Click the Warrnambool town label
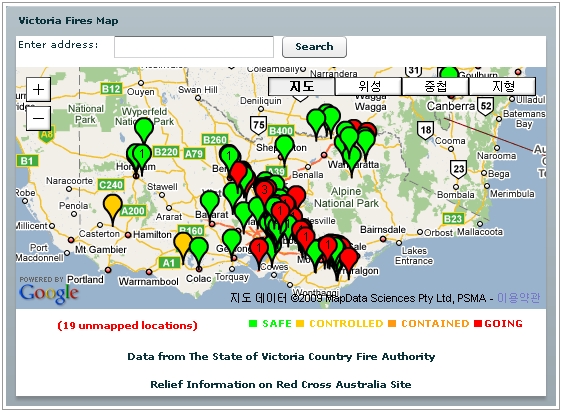Viewport: 562px width, 412px height. [x=148, y=281]
